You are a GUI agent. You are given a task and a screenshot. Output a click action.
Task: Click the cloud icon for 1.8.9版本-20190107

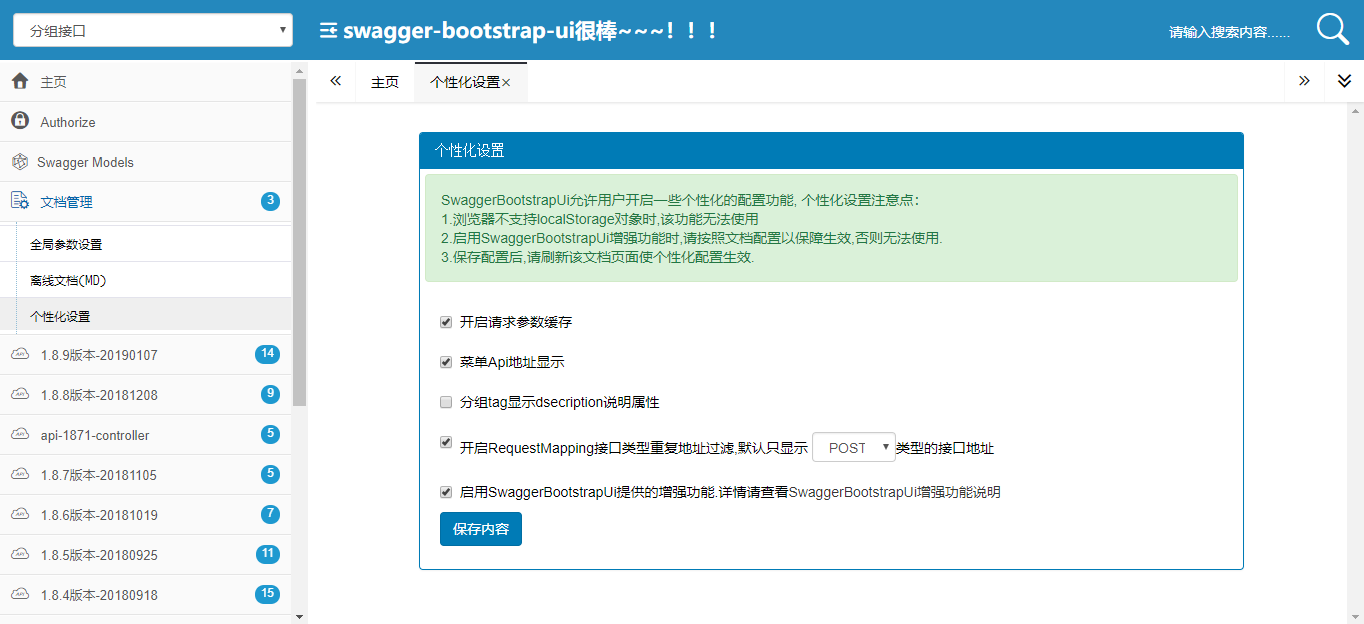[x=20, y=354]
